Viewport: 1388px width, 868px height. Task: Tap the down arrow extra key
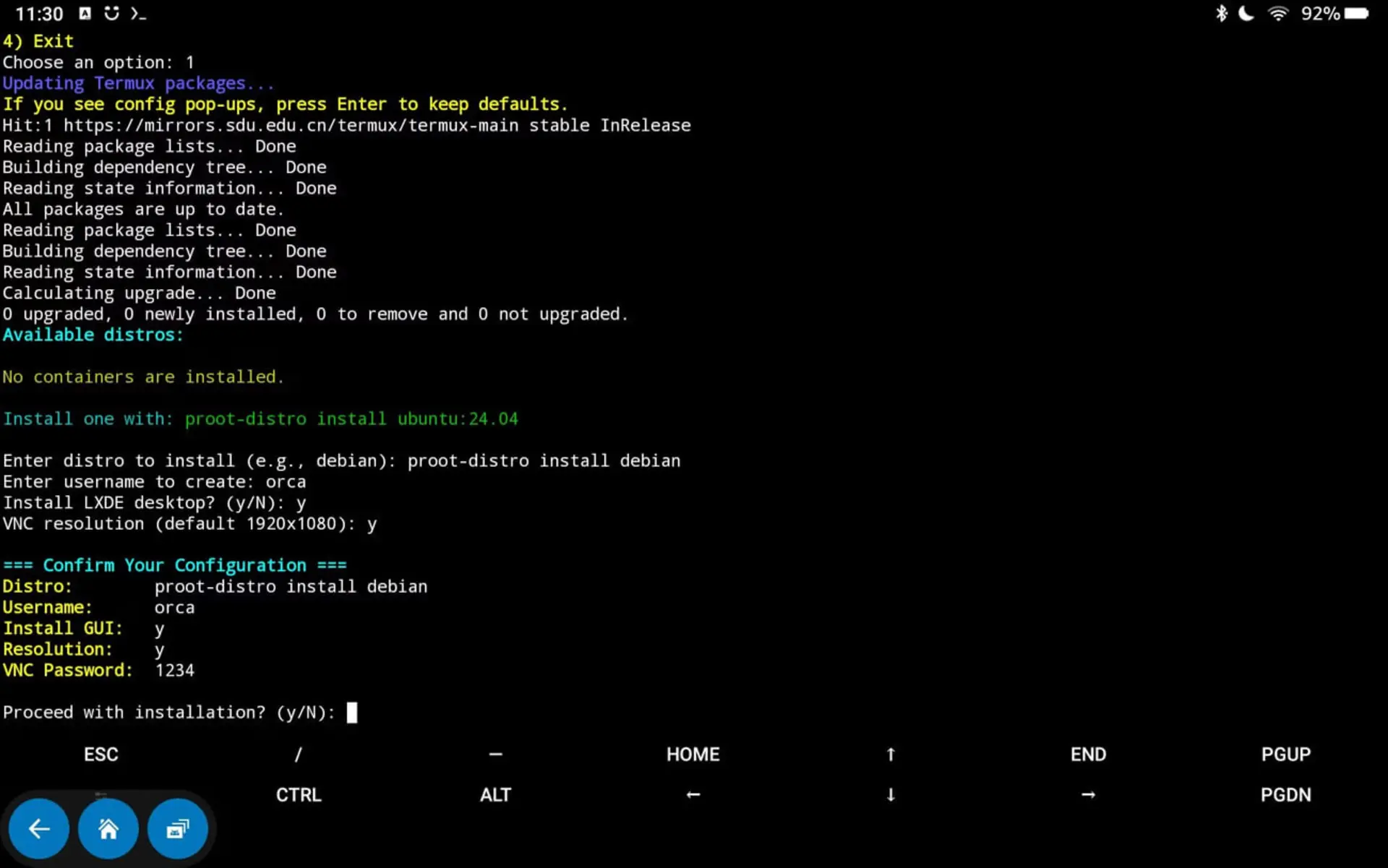pyautogui.click(x=891, y=795)
